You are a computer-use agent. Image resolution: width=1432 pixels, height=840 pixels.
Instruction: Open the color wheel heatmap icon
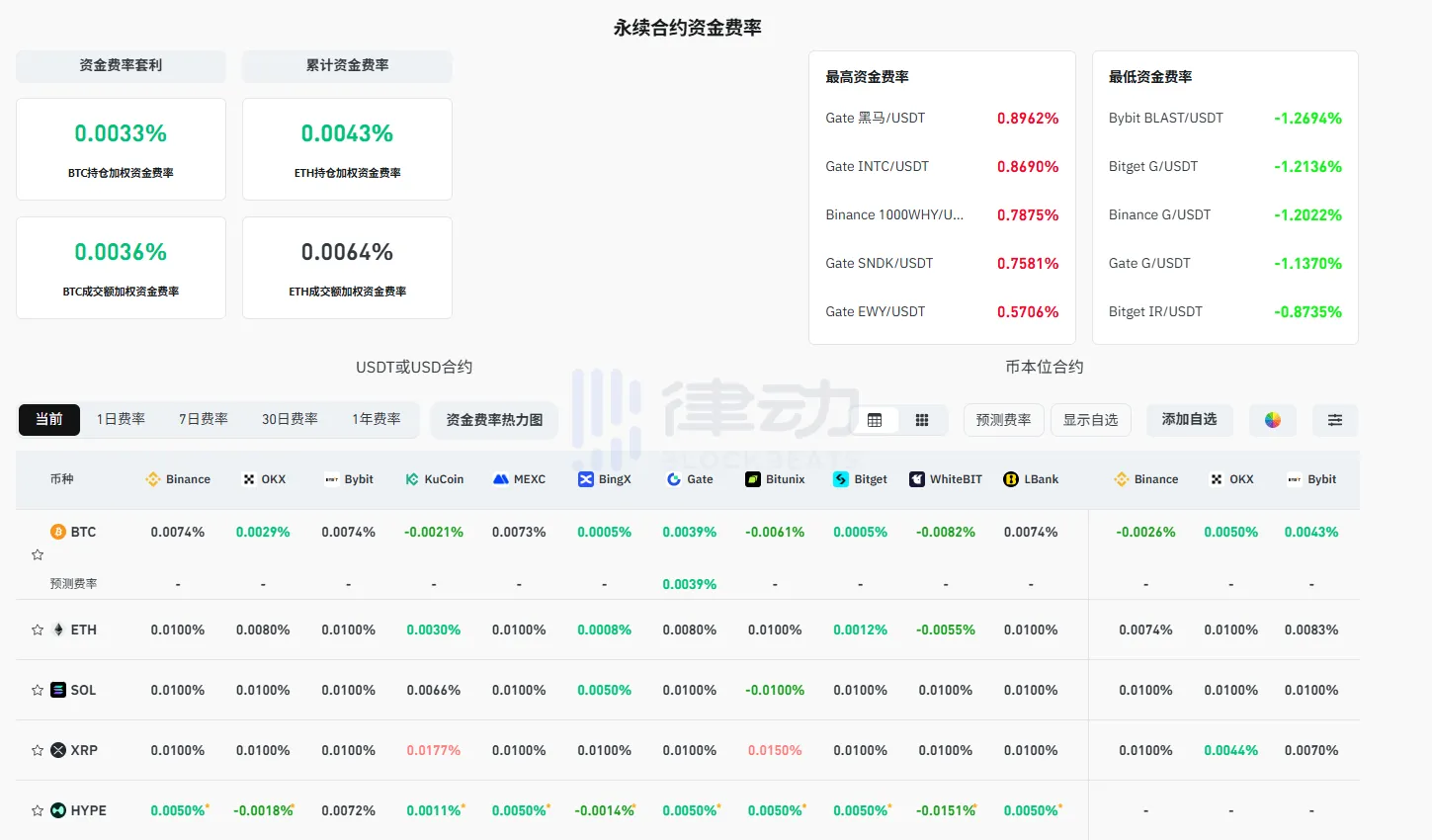[1273, 419]
